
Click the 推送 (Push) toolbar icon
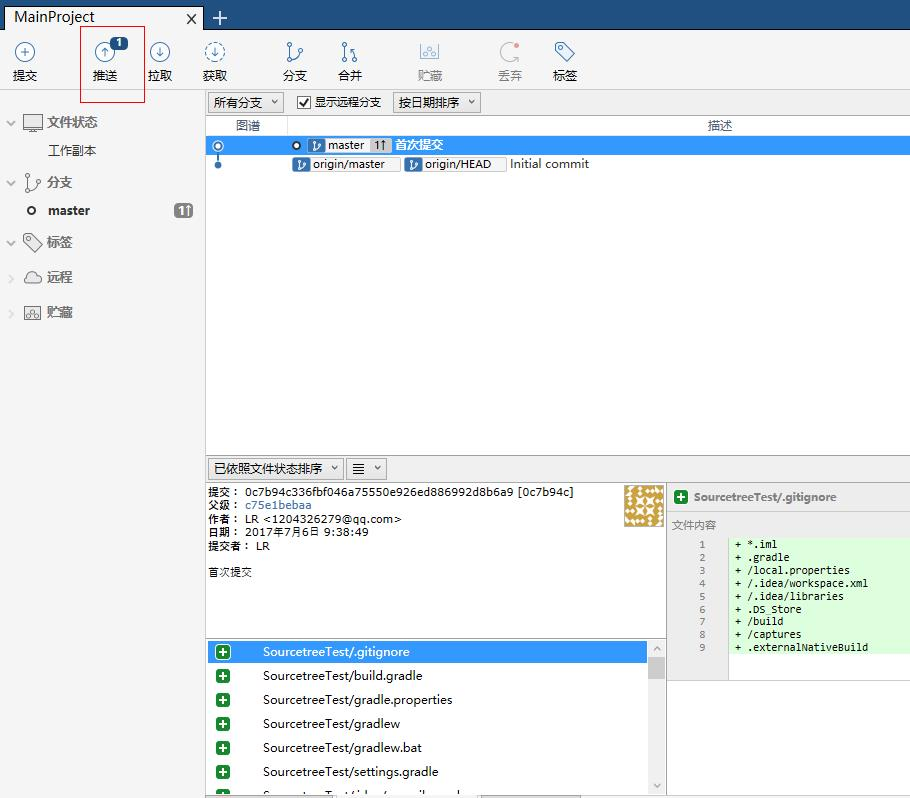tap(105, 52)
